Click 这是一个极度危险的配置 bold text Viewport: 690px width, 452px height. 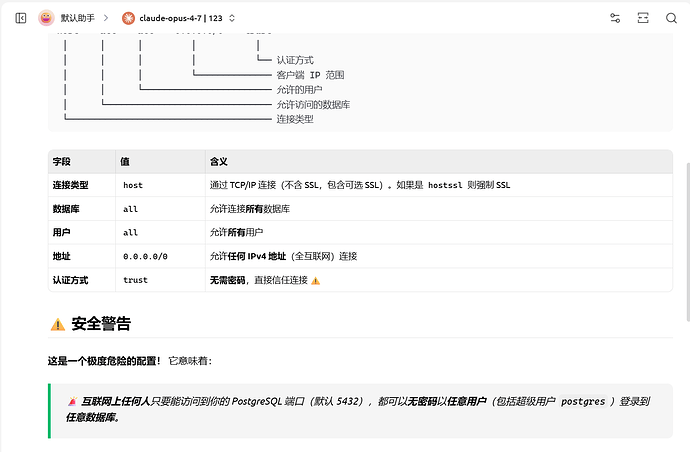104,361
